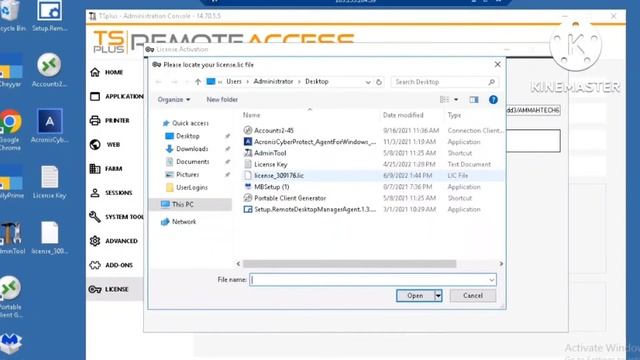The image size is (640, 360).
Task: Open the FARM section
Action: (x=114, y=169)
